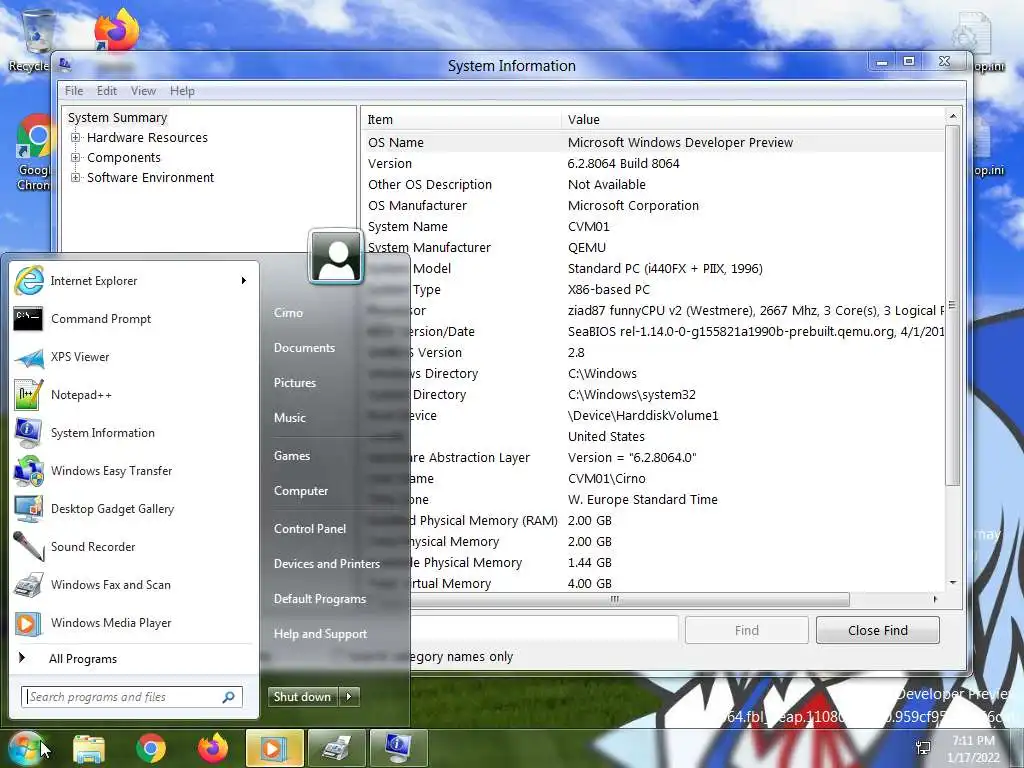Open Desktop Gadget Gallery

tap(134, 509)
